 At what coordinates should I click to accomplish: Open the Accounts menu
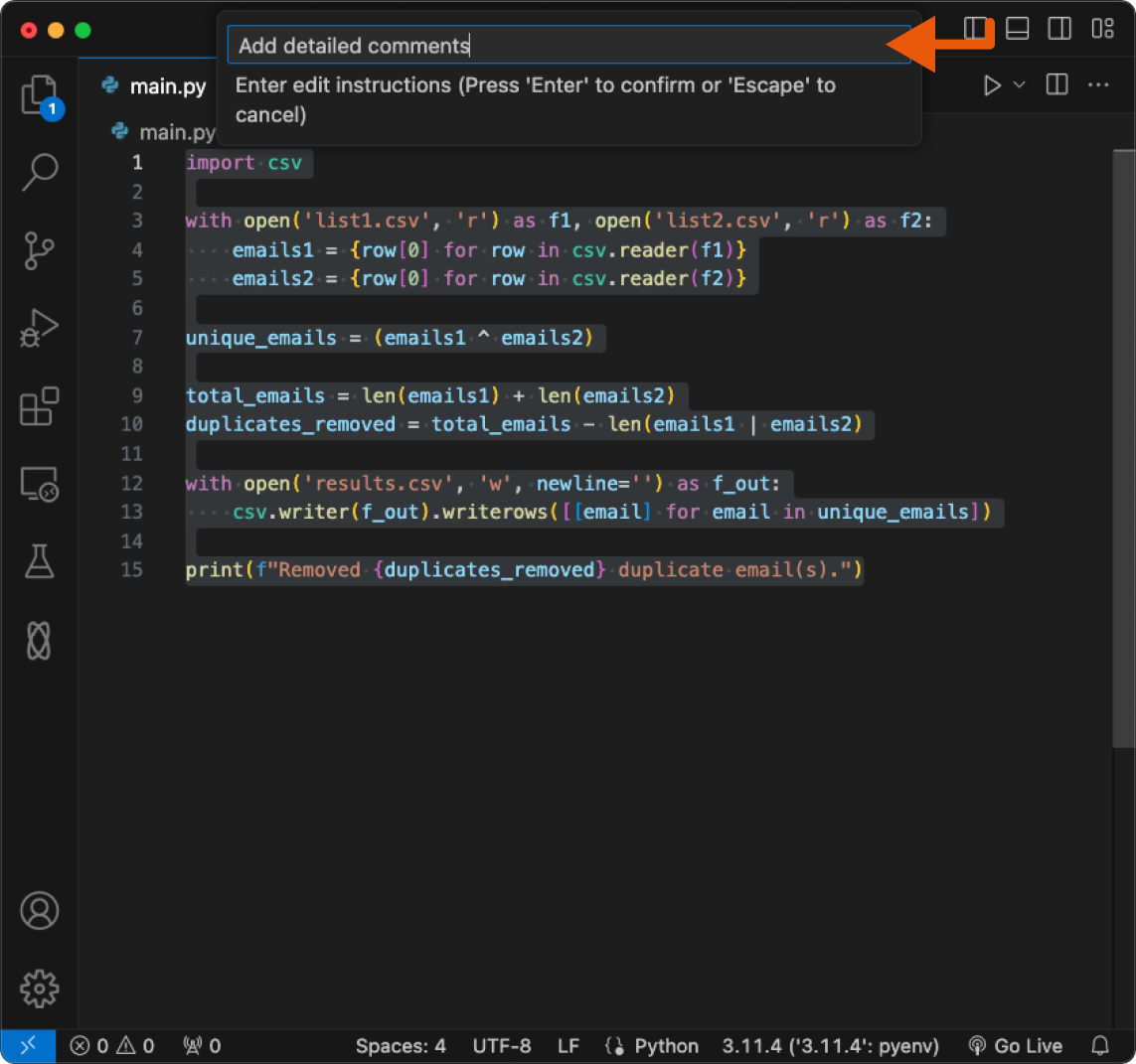tap(39, 910)
